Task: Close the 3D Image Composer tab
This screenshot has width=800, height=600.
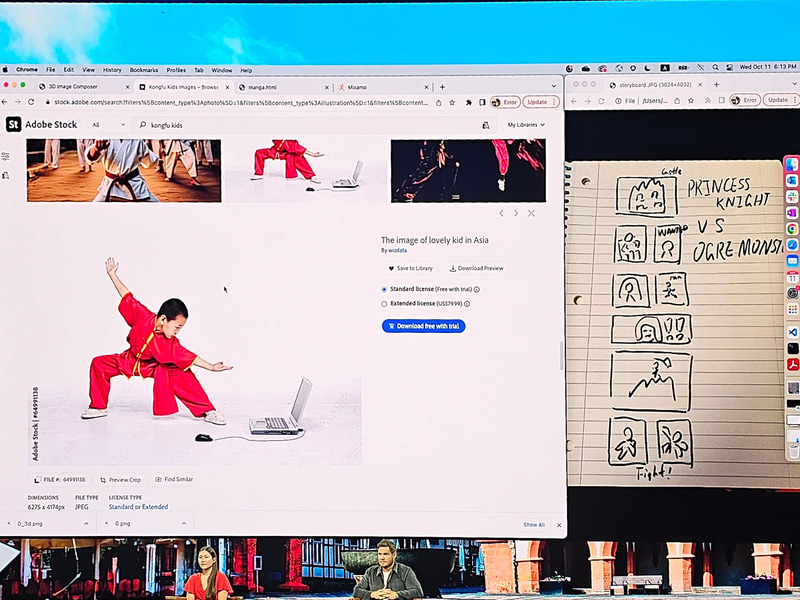Action: pos(128,87)
